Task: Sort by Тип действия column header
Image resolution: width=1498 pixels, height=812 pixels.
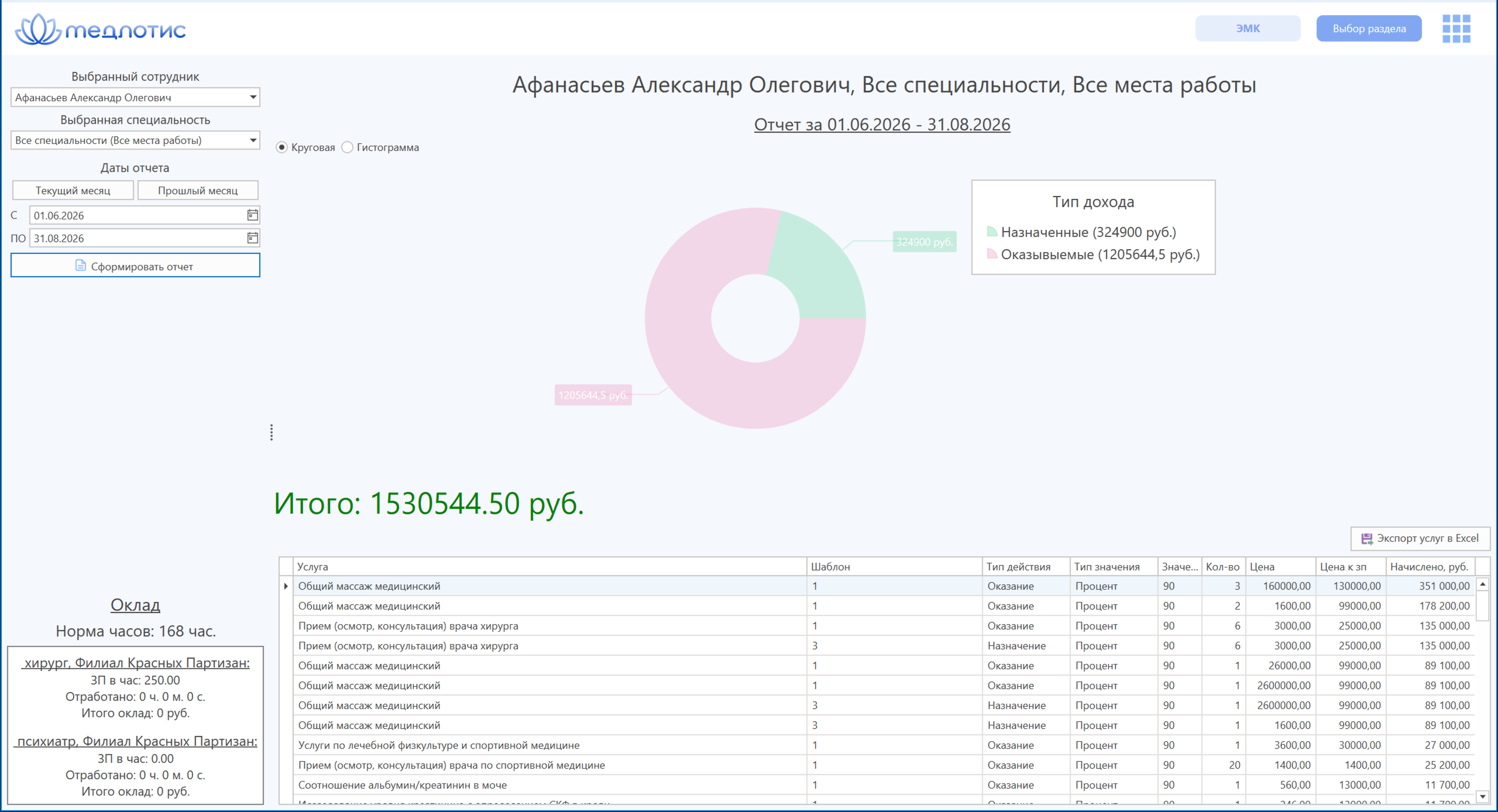Action: click(x=1026, y=567)
